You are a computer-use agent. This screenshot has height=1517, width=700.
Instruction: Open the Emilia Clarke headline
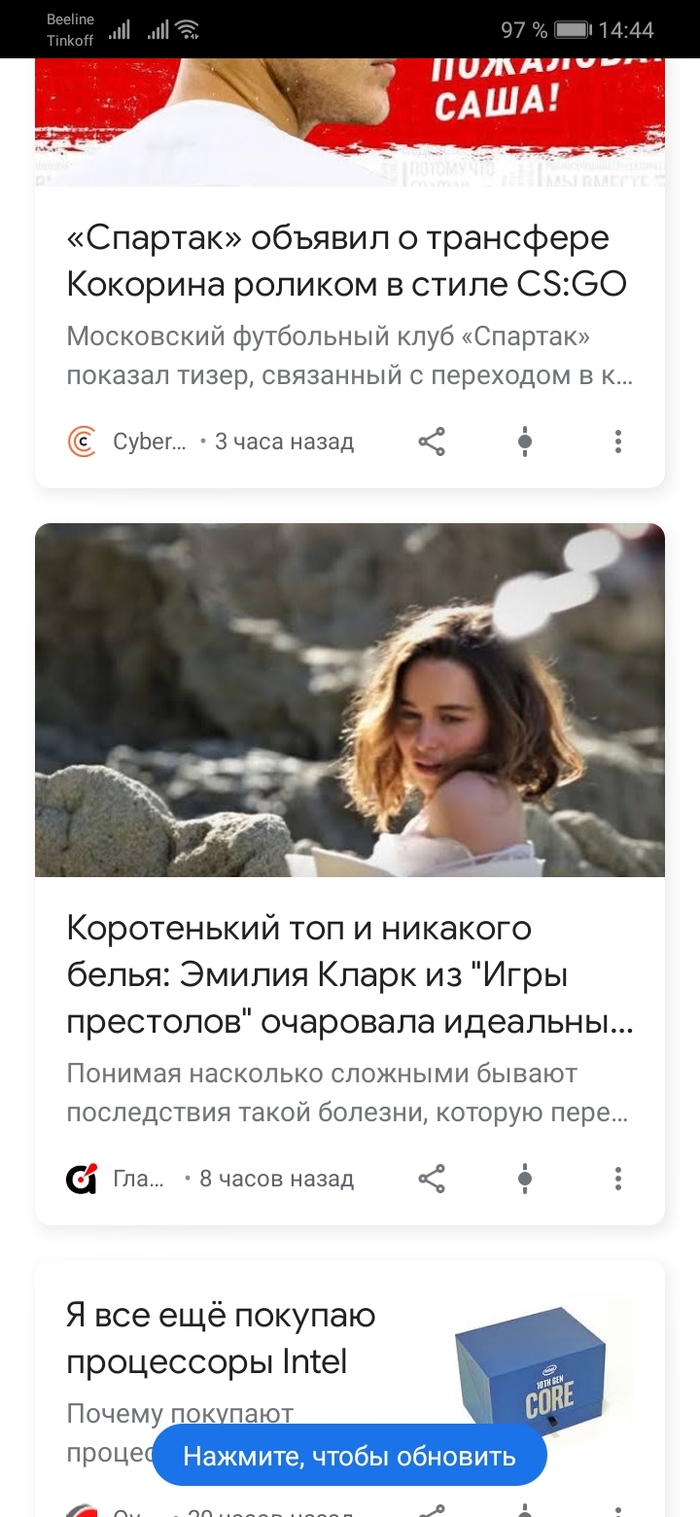tap(350, 975)
